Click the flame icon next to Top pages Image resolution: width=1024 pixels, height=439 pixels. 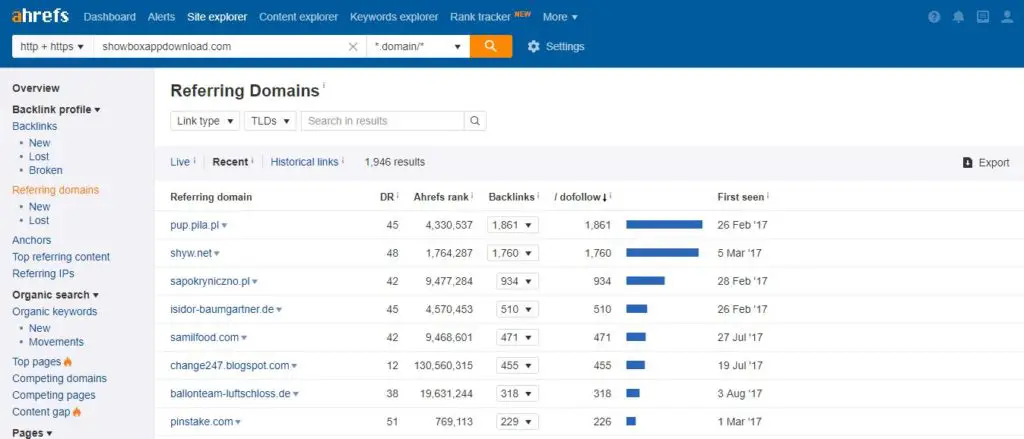click(x=68, y=361)
